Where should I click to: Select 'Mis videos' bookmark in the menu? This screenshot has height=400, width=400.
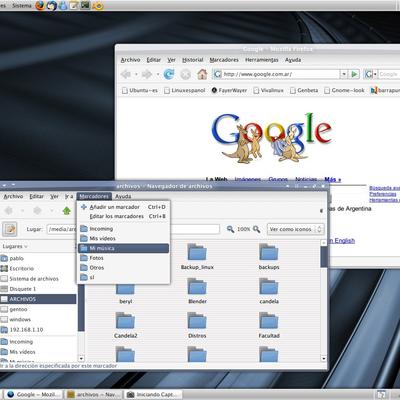pos(123,238)
